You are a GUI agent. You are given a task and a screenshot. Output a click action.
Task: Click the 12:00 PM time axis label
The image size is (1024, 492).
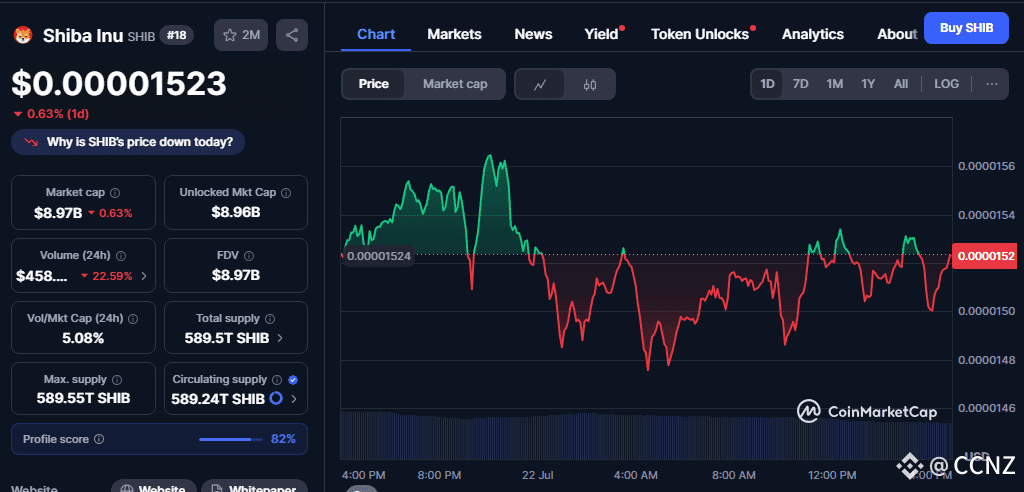833,474
